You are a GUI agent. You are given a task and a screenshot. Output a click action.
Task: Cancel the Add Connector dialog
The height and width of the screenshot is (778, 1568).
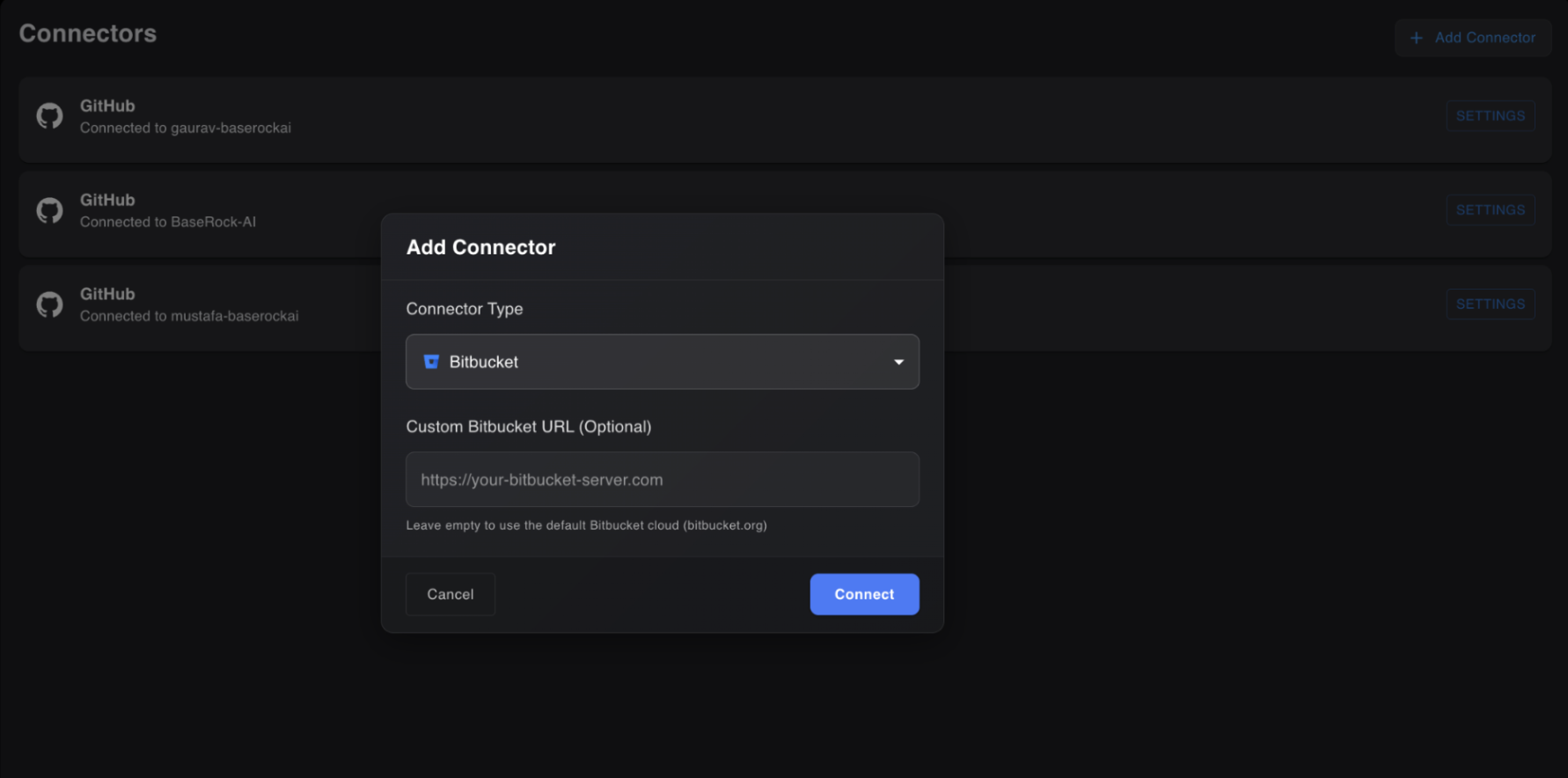point(450,594)
